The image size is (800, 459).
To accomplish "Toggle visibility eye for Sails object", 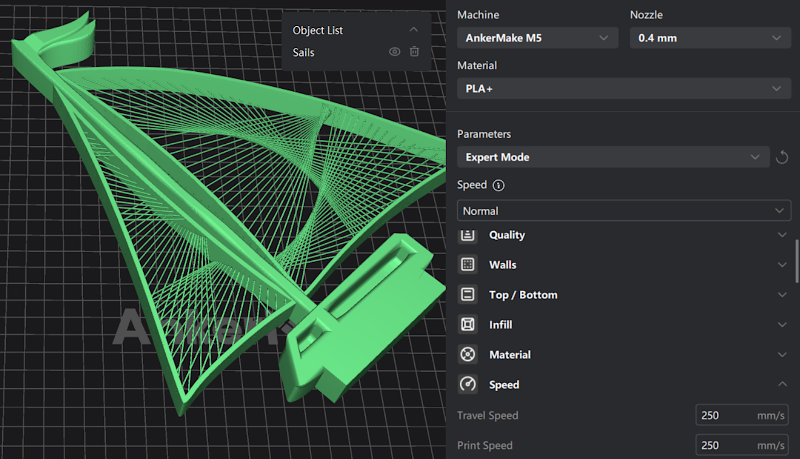I will point(394,52).
